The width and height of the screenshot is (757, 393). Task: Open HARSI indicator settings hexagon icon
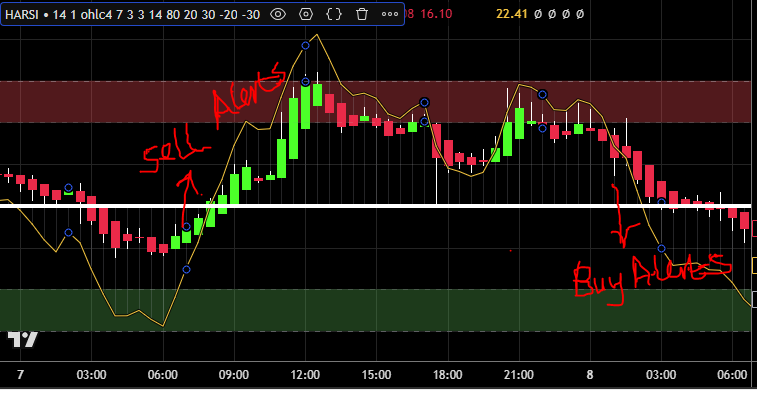306,14
